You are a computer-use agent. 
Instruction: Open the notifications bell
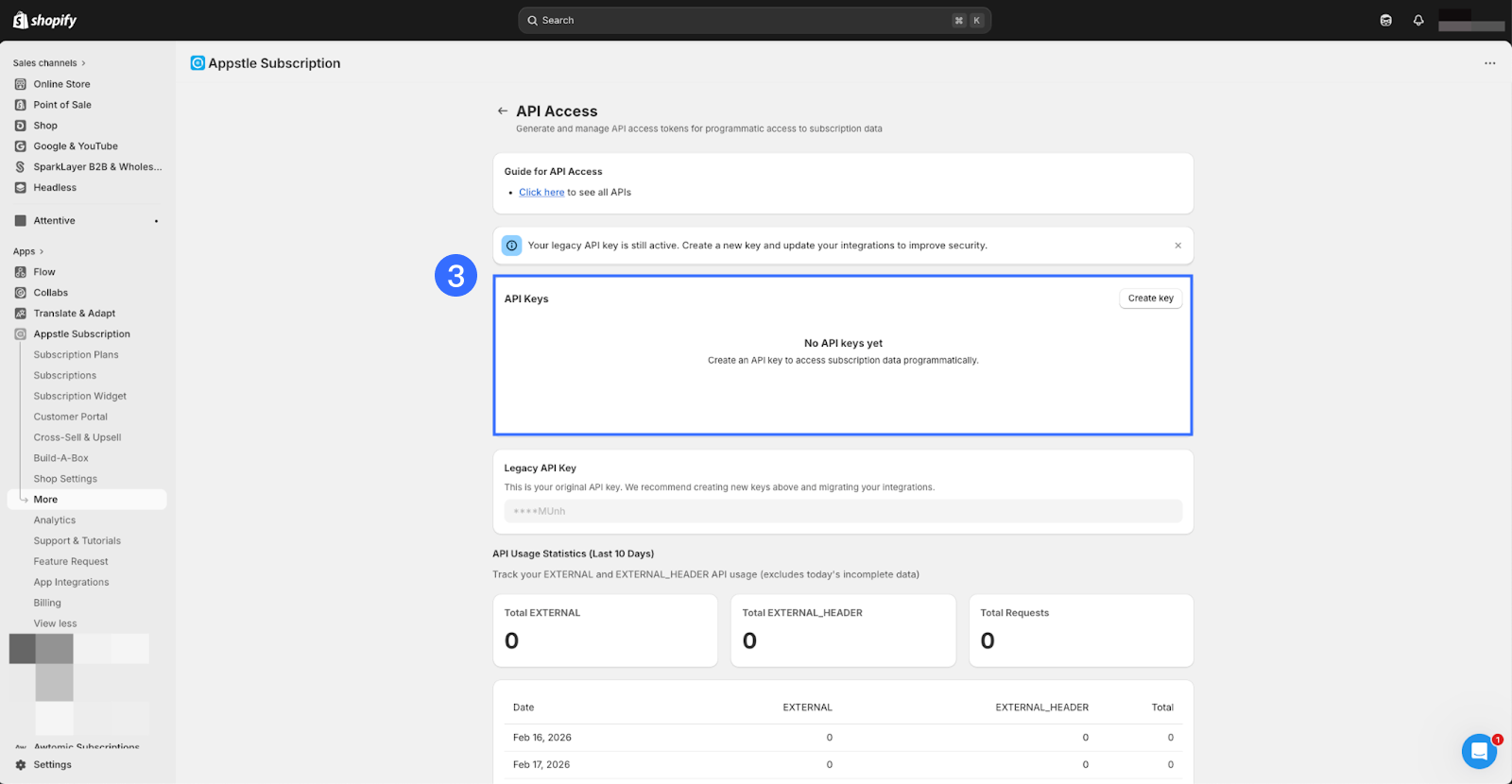[x=1417, y=20]
